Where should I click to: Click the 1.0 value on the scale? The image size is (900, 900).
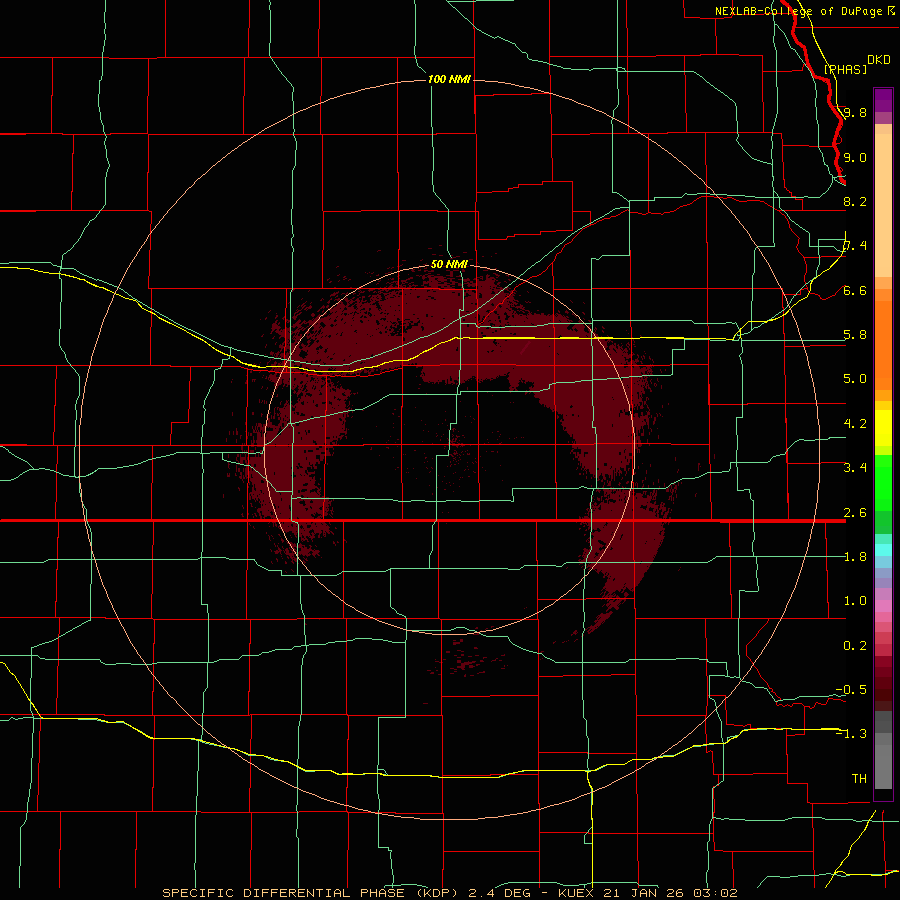pos(855,601)
